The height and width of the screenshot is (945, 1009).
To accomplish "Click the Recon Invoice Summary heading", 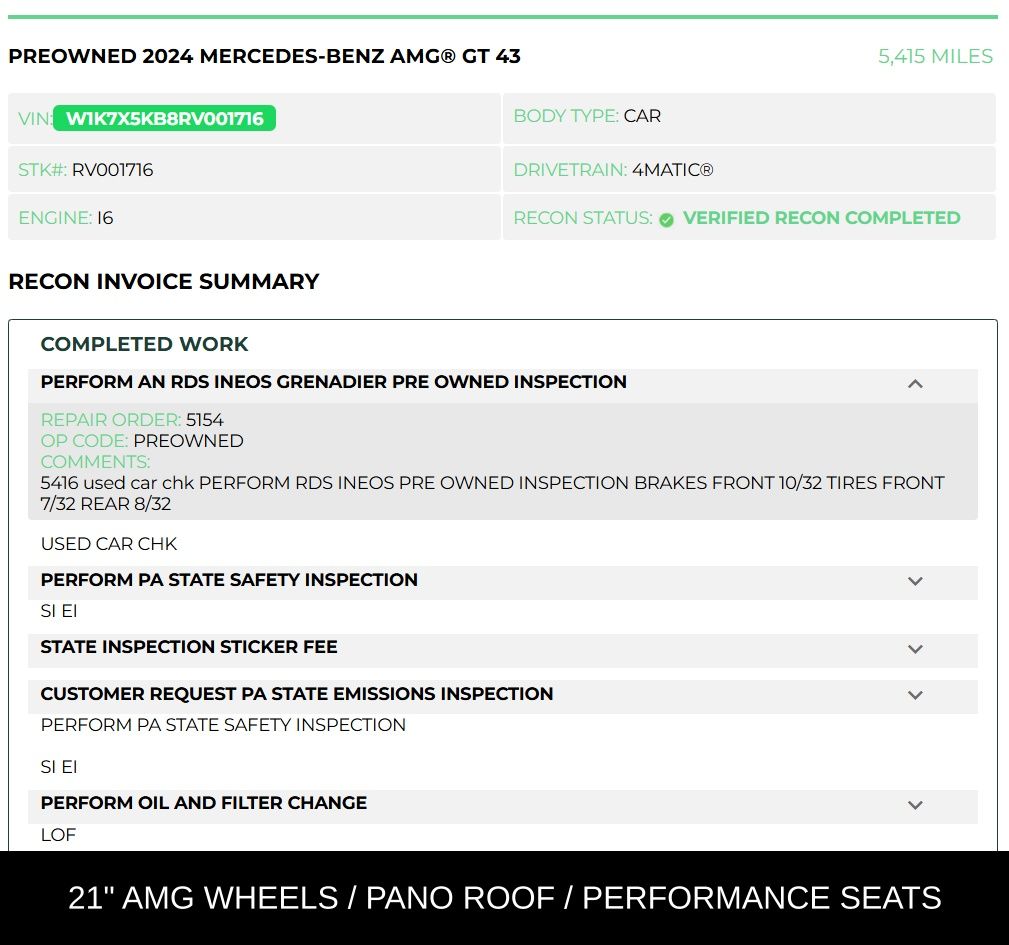I will (164, 282).
